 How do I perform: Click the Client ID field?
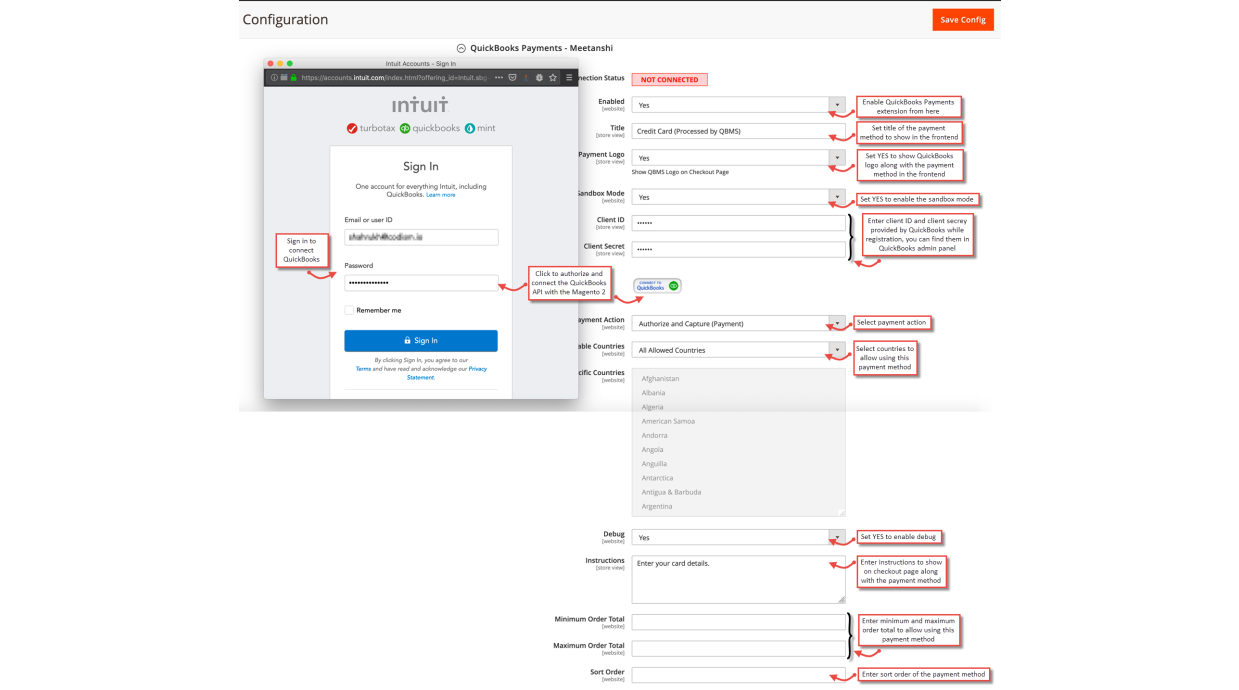pos(739,223)
